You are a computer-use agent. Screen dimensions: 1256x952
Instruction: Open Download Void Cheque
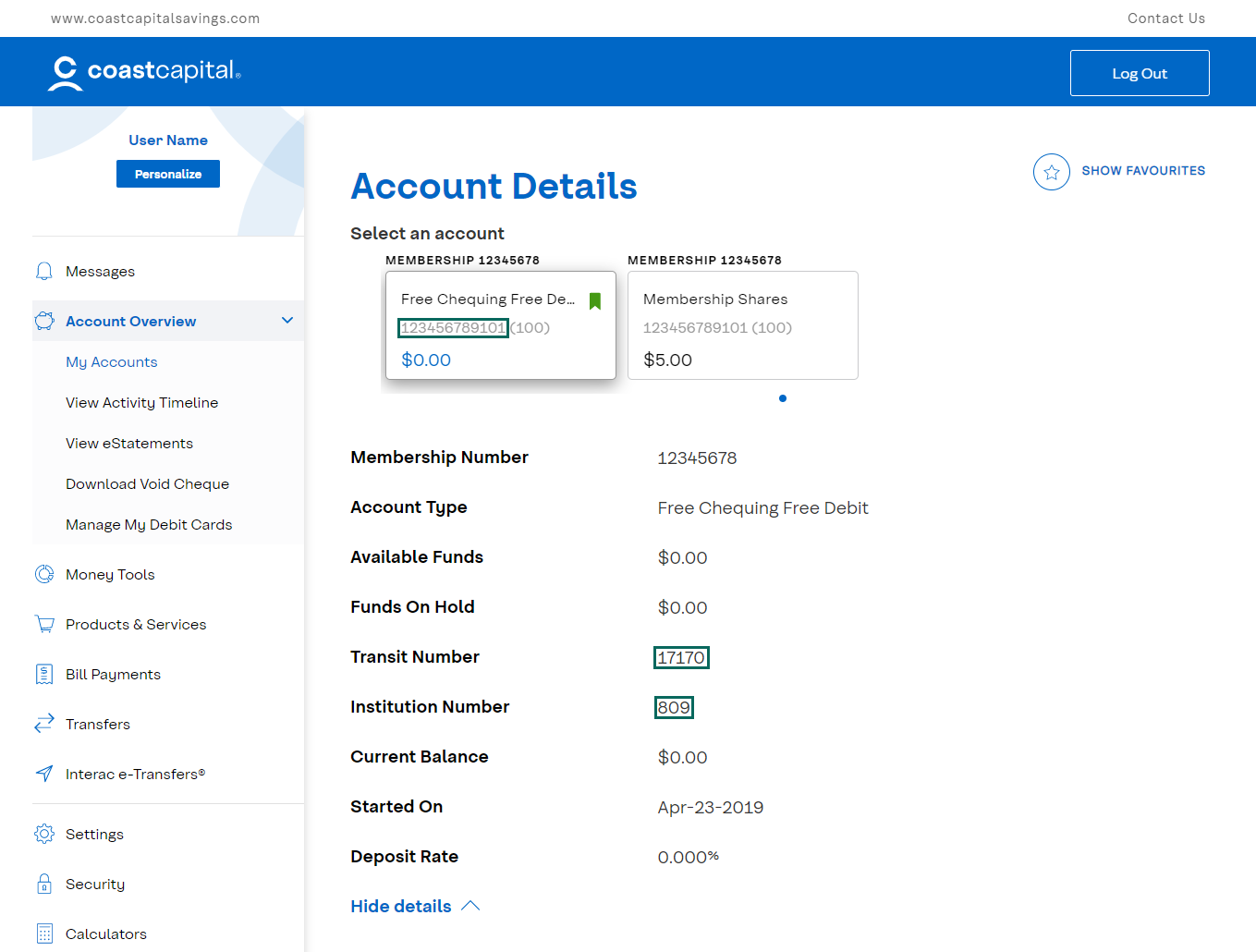point(148,483)
